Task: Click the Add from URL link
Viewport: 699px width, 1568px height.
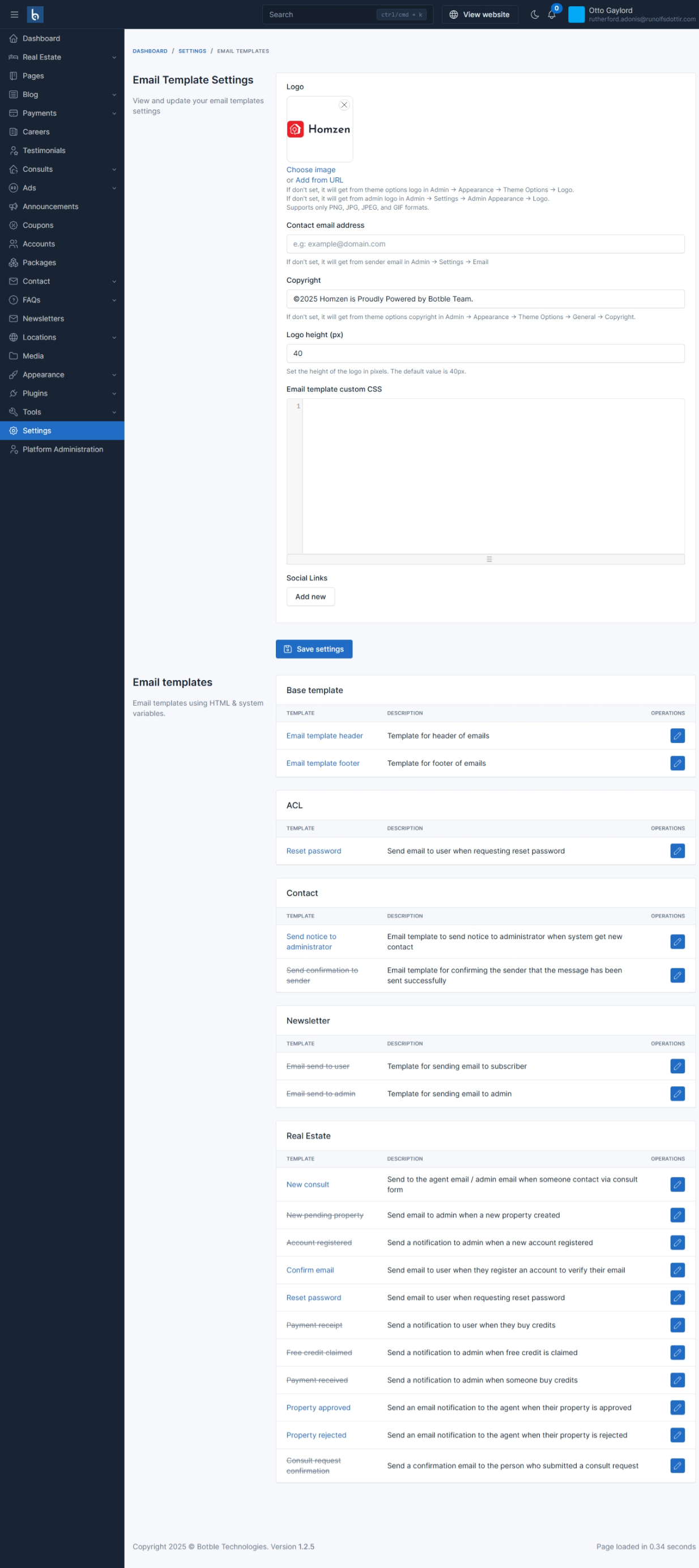Action: pos(319,180)
